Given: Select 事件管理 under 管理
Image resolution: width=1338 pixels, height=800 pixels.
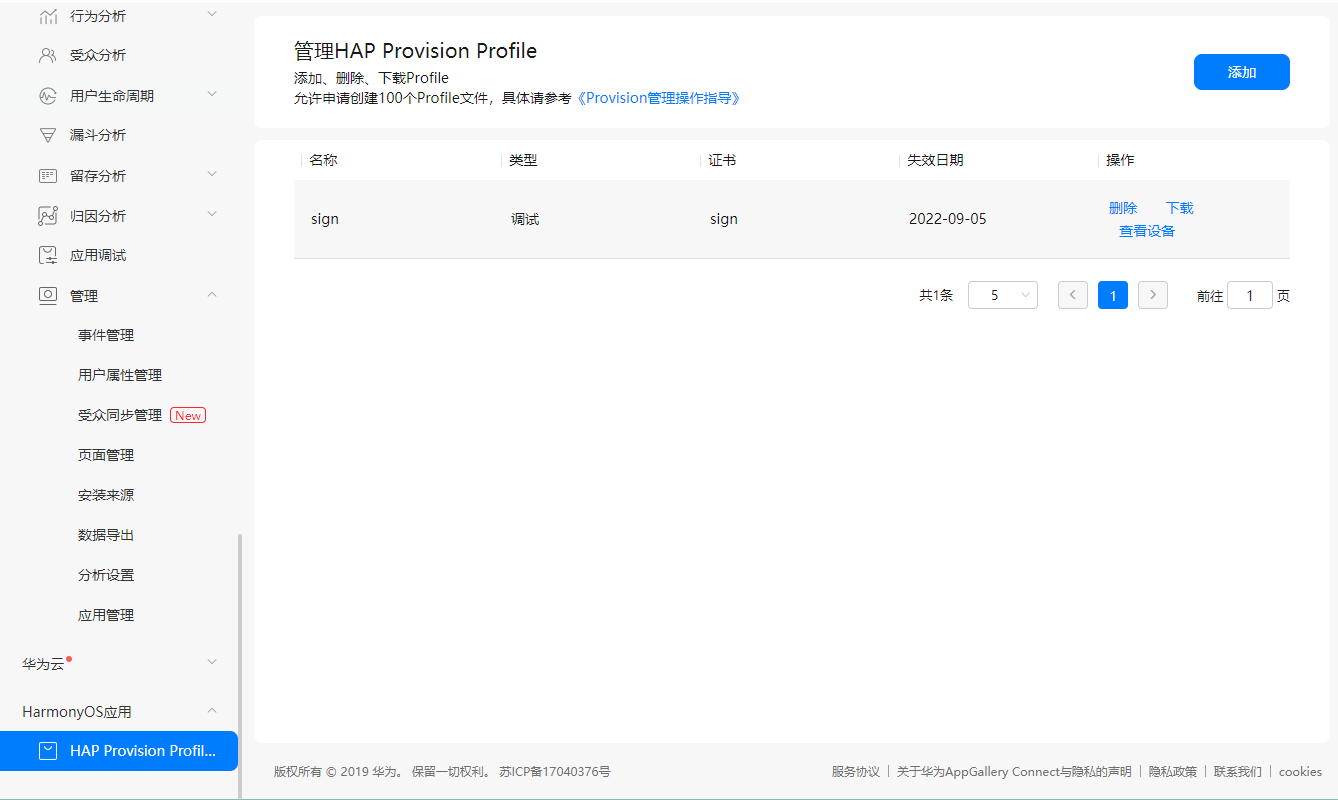Looking at the screenshot, I should point(106,336).
